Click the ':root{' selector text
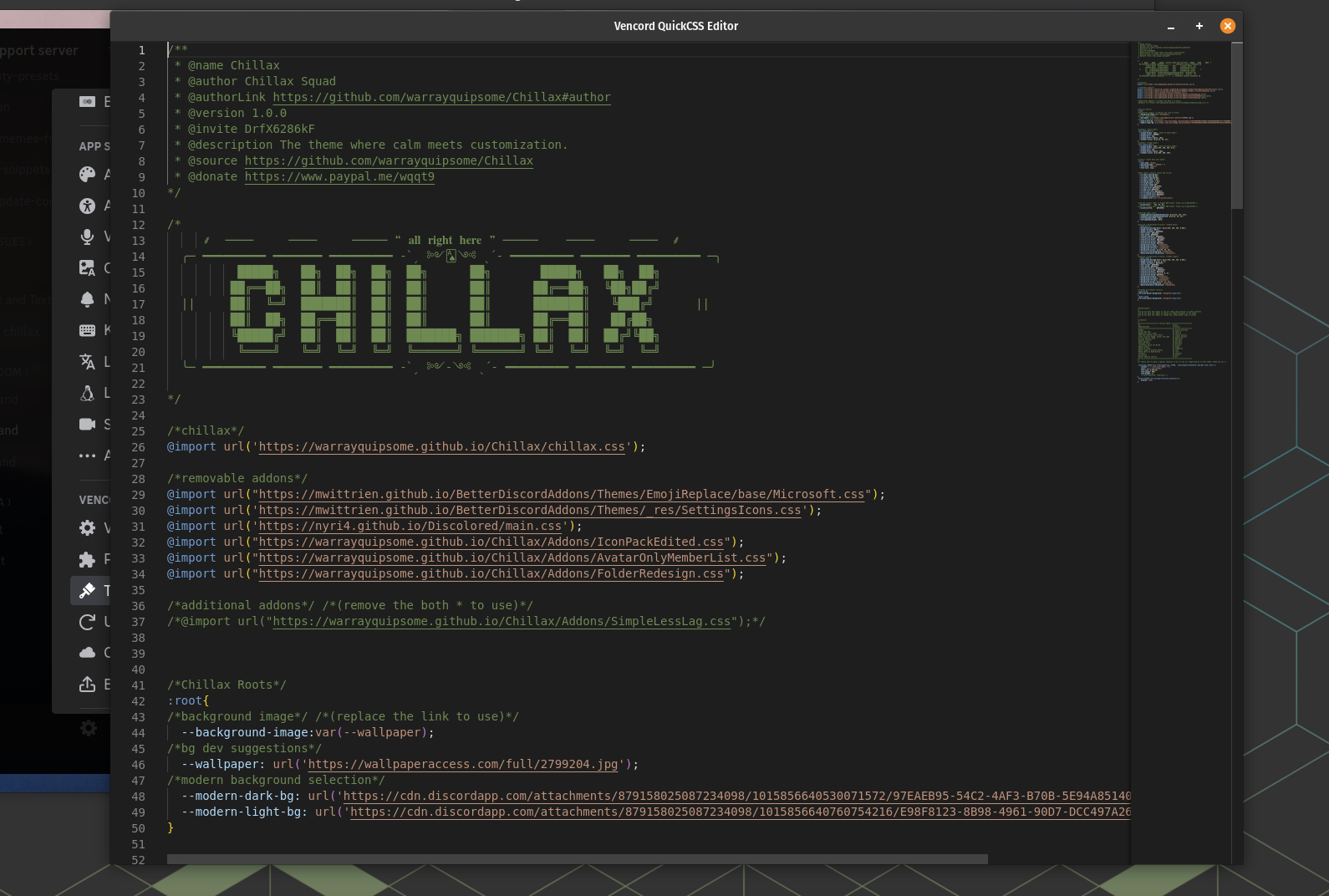This screenshot has height=896, width=1329. (x=188, y=700)
